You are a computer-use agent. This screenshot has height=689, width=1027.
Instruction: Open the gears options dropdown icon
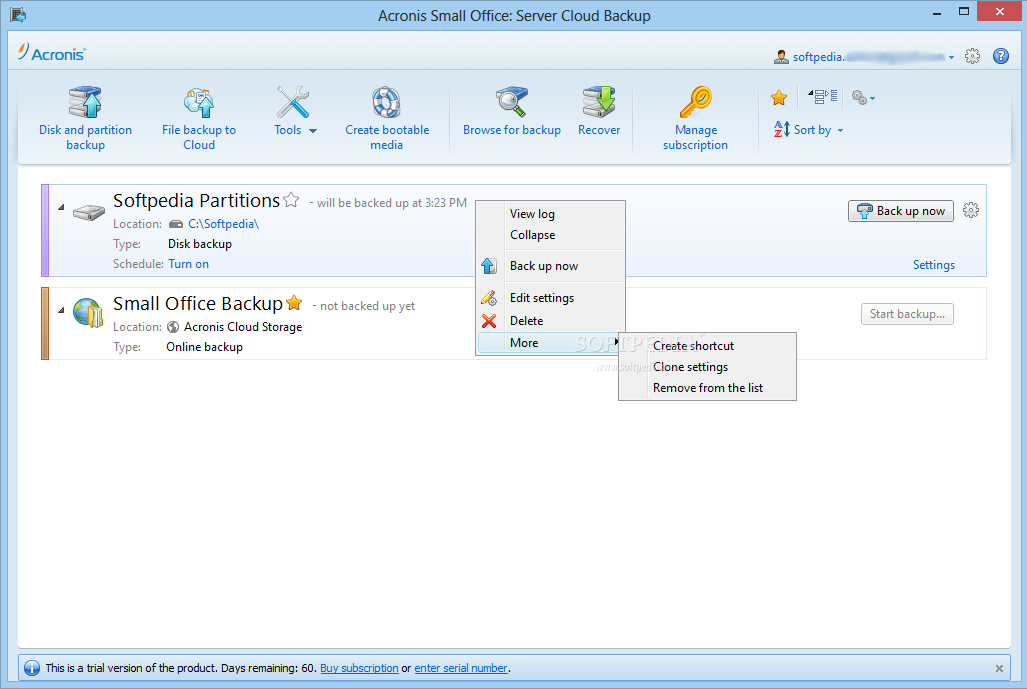click(863, 98)
